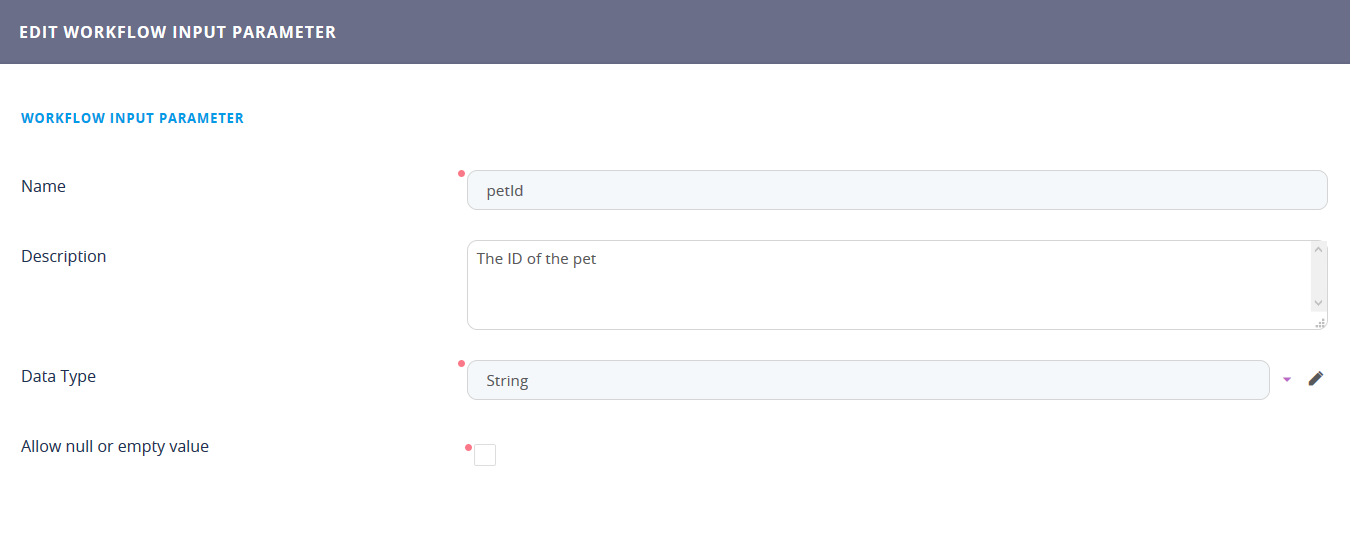Click the red required marker beside Name
The height and width of the screenshot is (539, 1350).
(x=461, y=173)
